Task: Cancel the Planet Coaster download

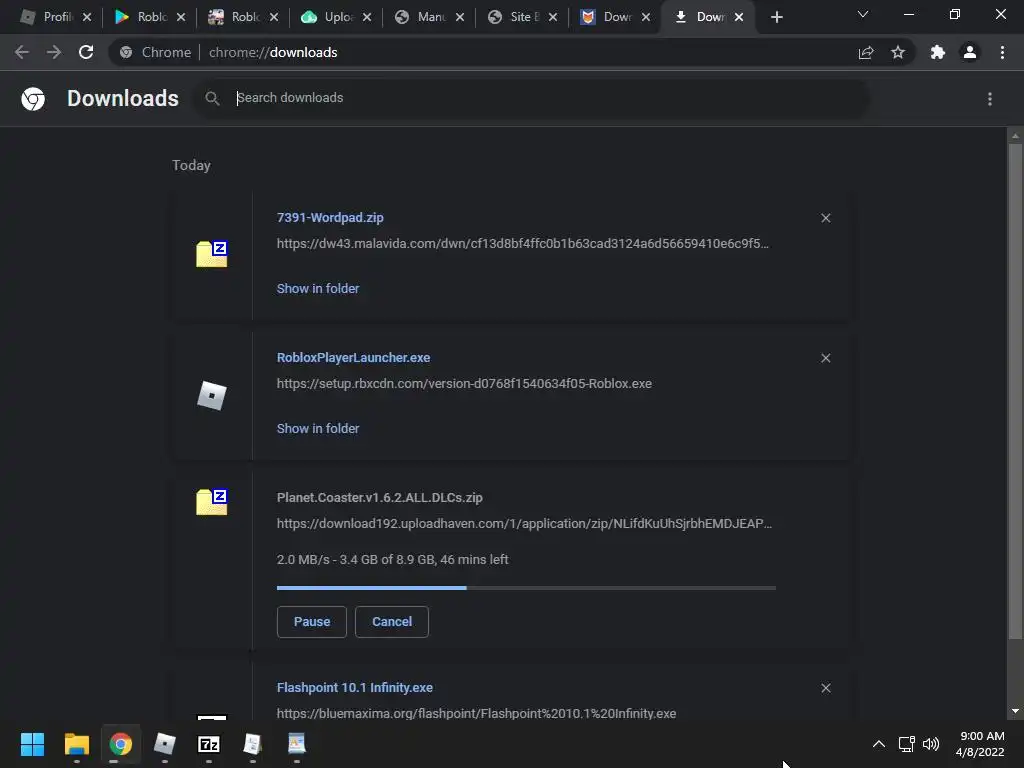Action: pyautogui.click(x=392, y=622)
